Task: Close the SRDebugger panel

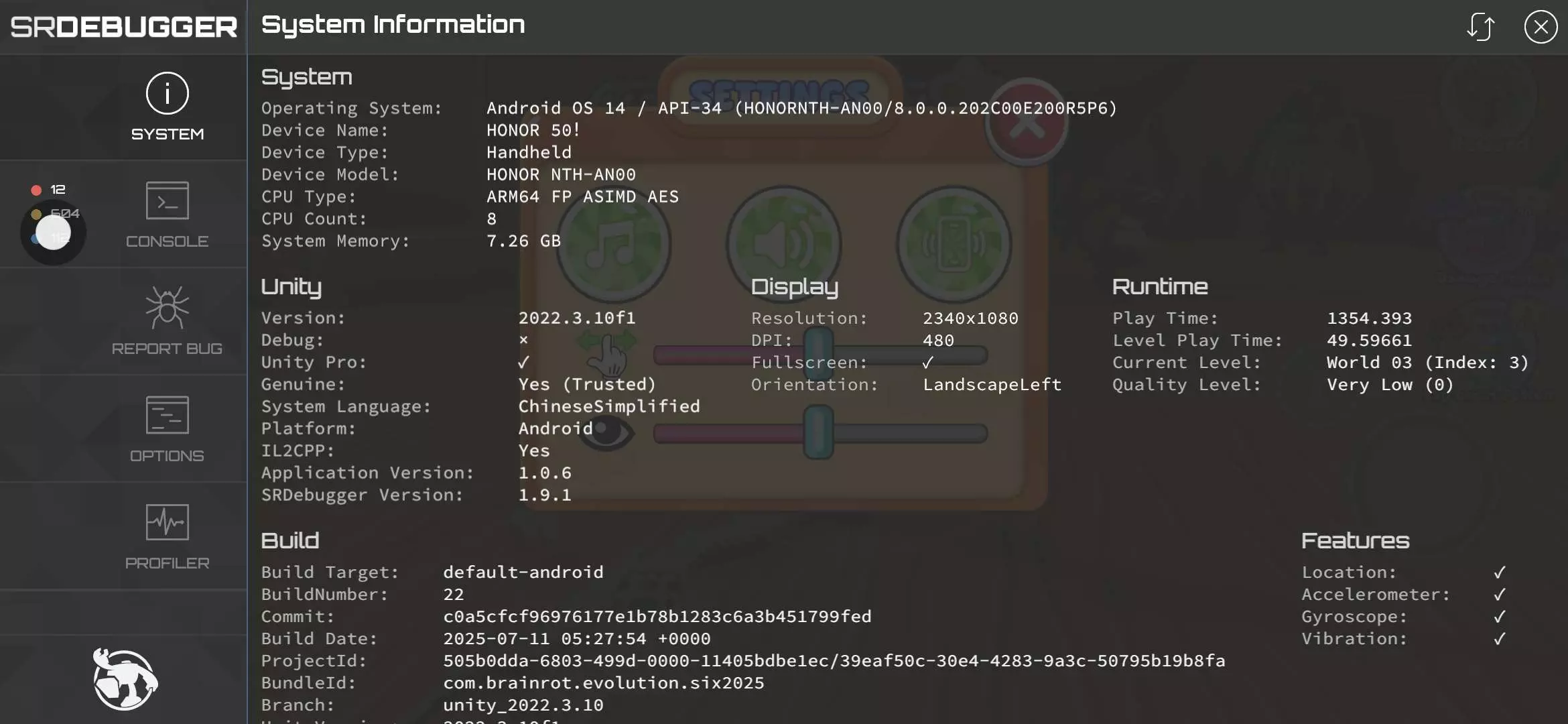Action: 1541,27
